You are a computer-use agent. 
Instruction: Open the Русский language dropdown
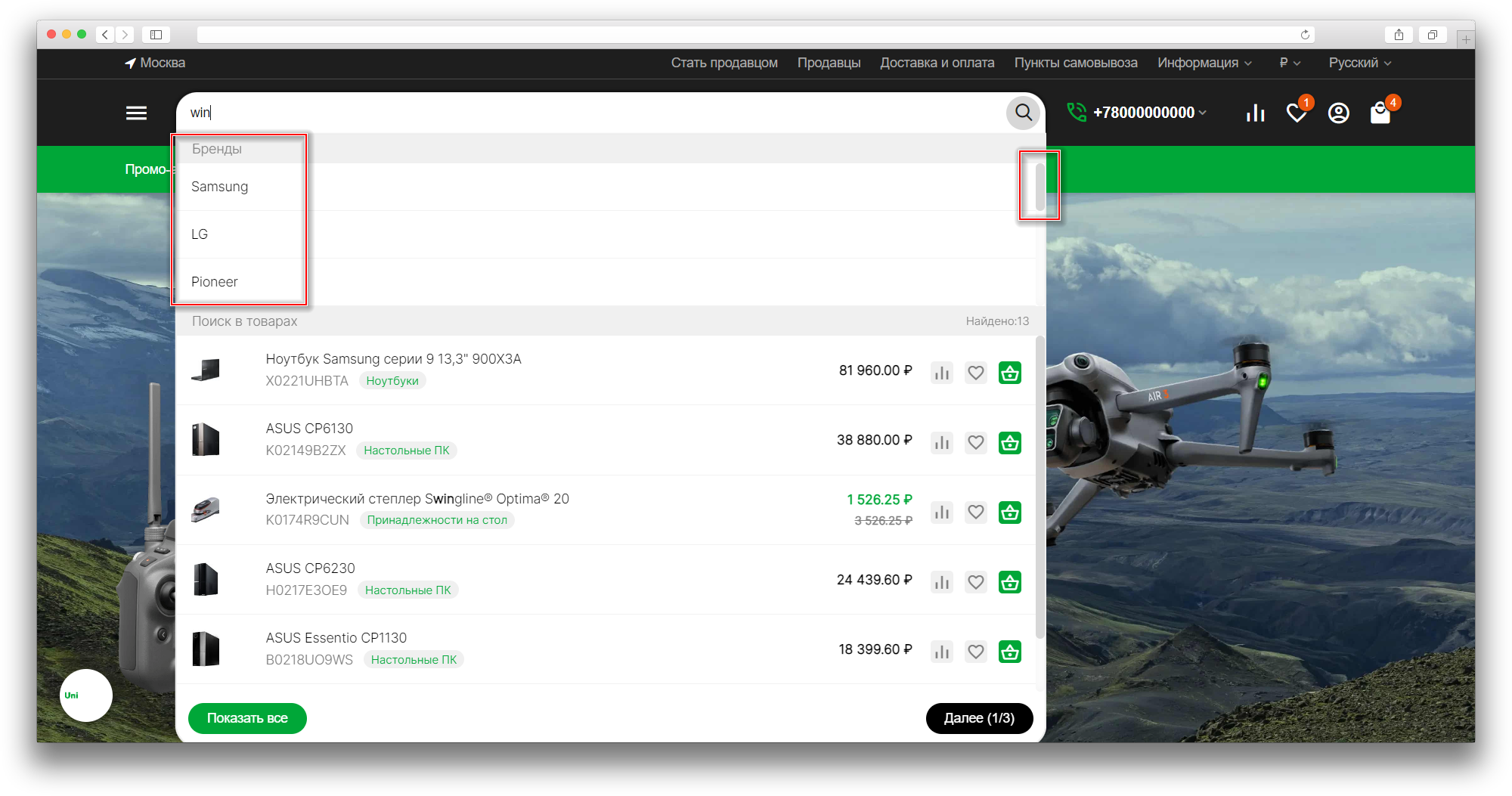[x=1359, y=63]
